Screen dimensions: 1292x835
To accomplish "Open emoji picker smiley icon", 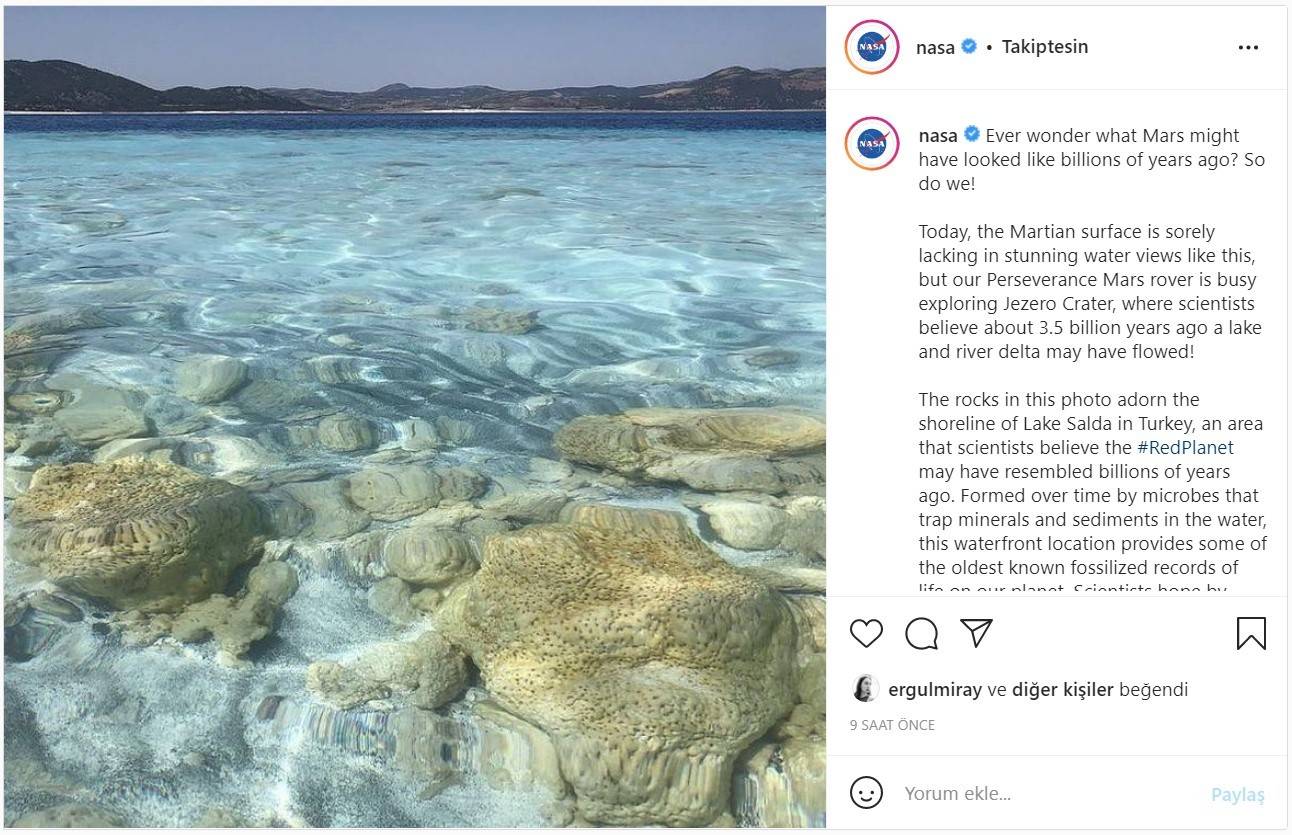I will click(x=866, y=793).
